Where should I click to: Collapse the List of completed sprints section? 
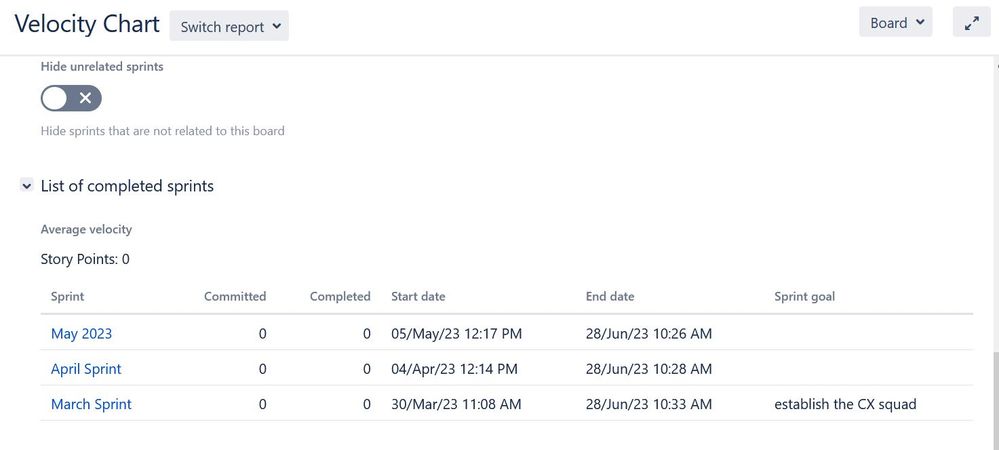[x=27, y=186]
